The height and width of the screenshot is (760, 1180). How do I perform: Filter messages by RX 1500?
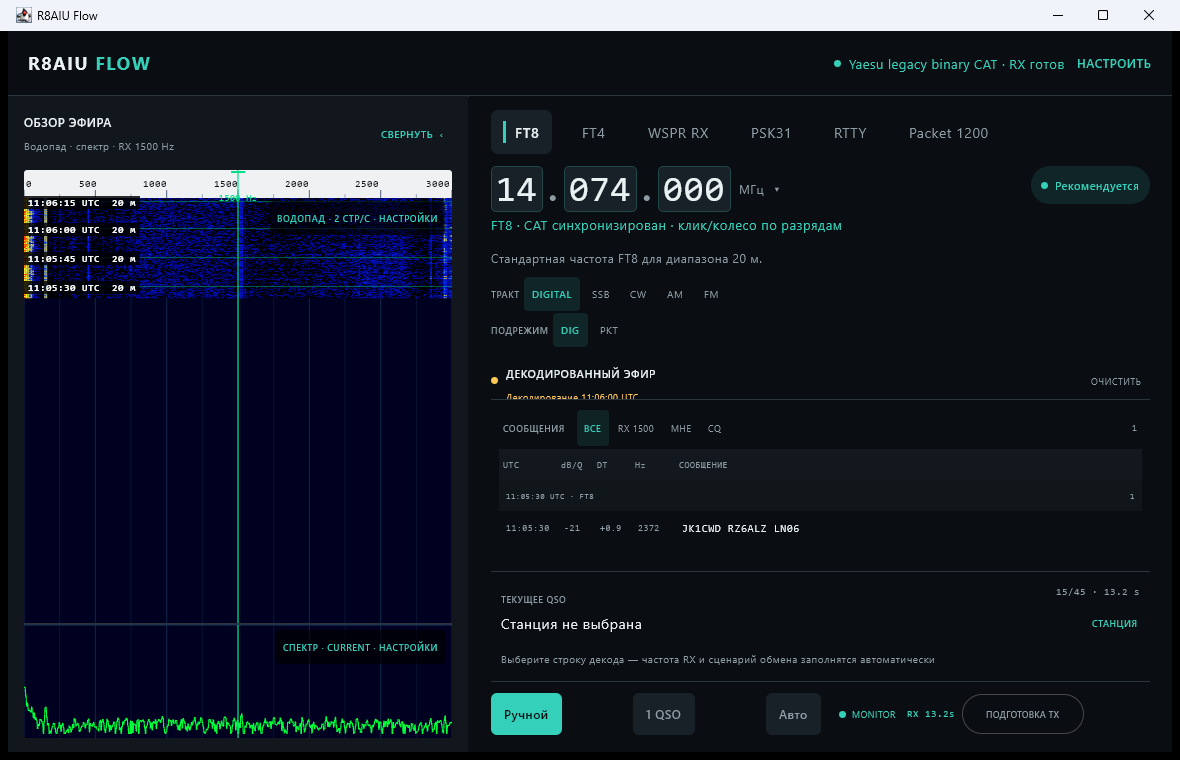(635, 428)
